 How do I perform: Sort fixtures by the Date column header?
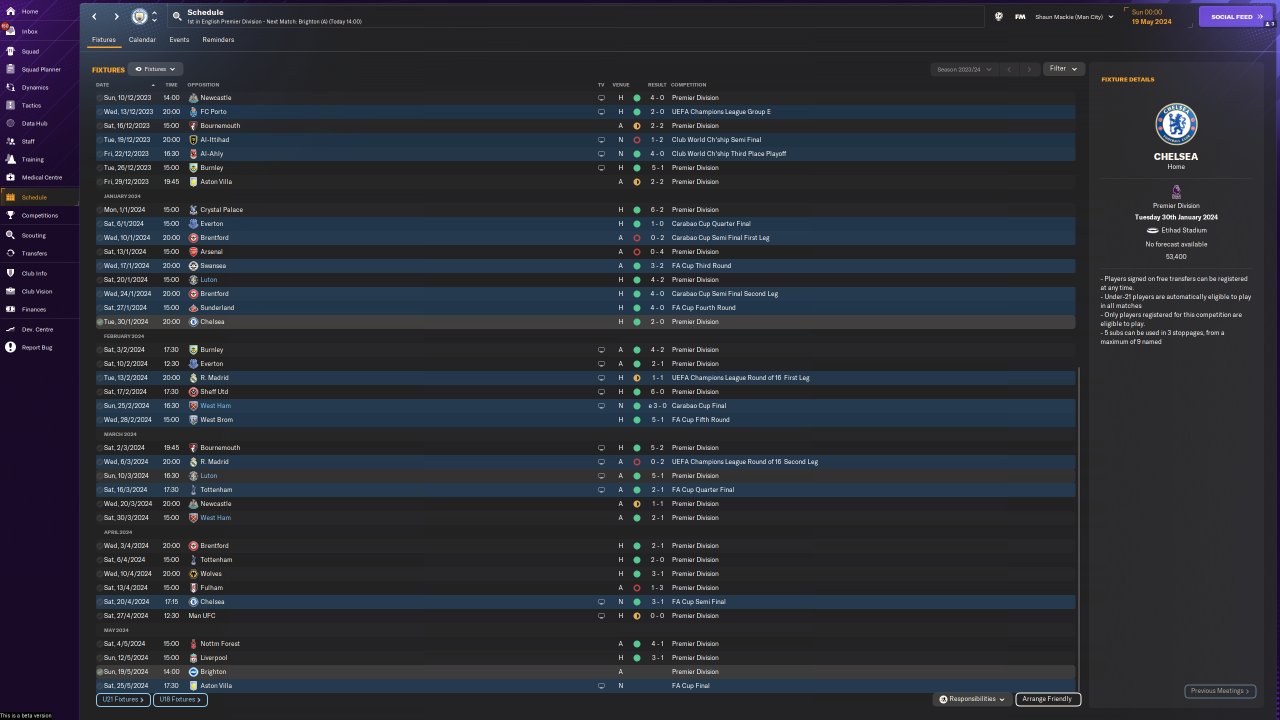pyautogui.click(x=103, y=85)
